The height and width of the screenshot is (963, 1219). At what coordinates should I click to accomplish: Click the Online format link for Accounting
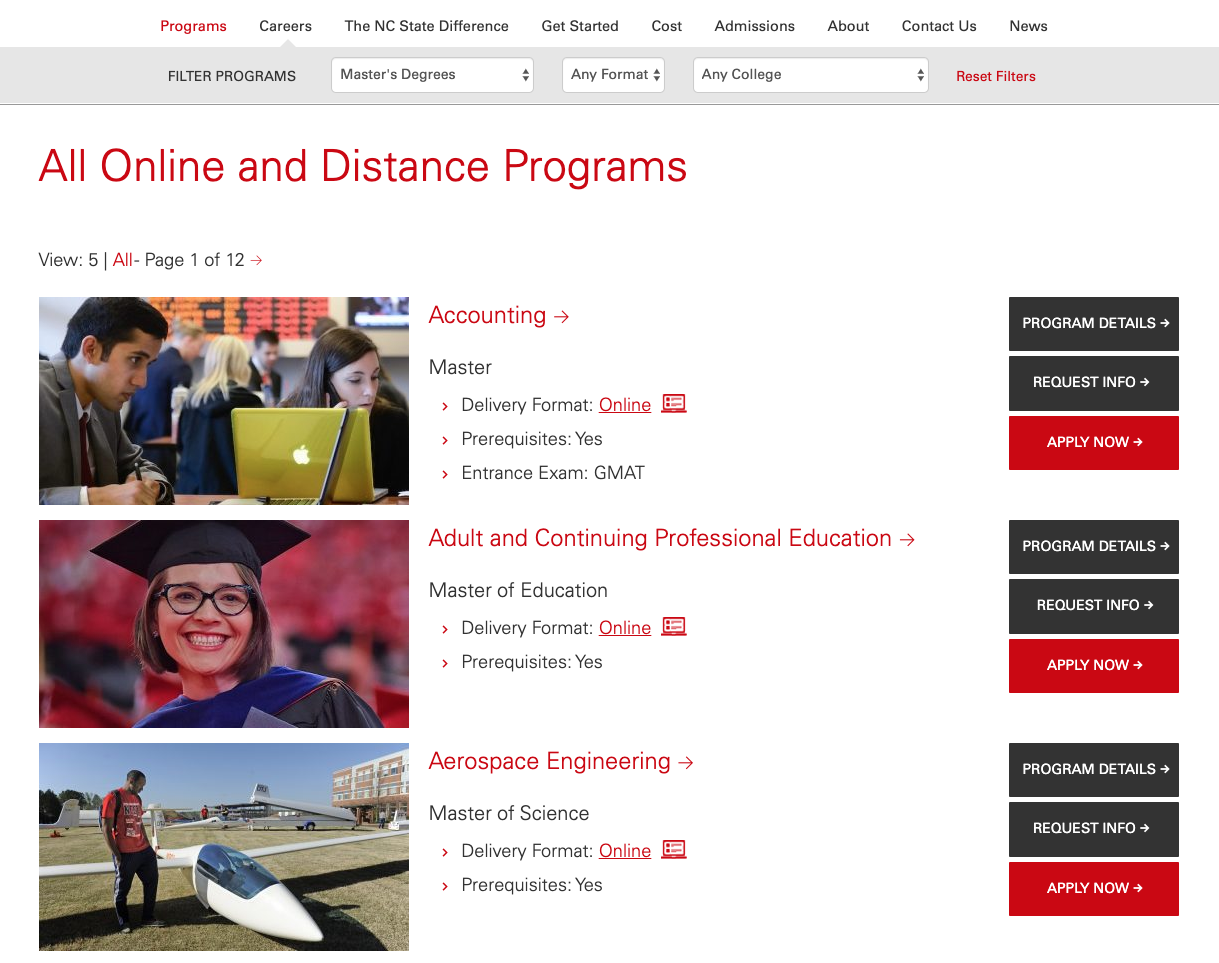625,405
